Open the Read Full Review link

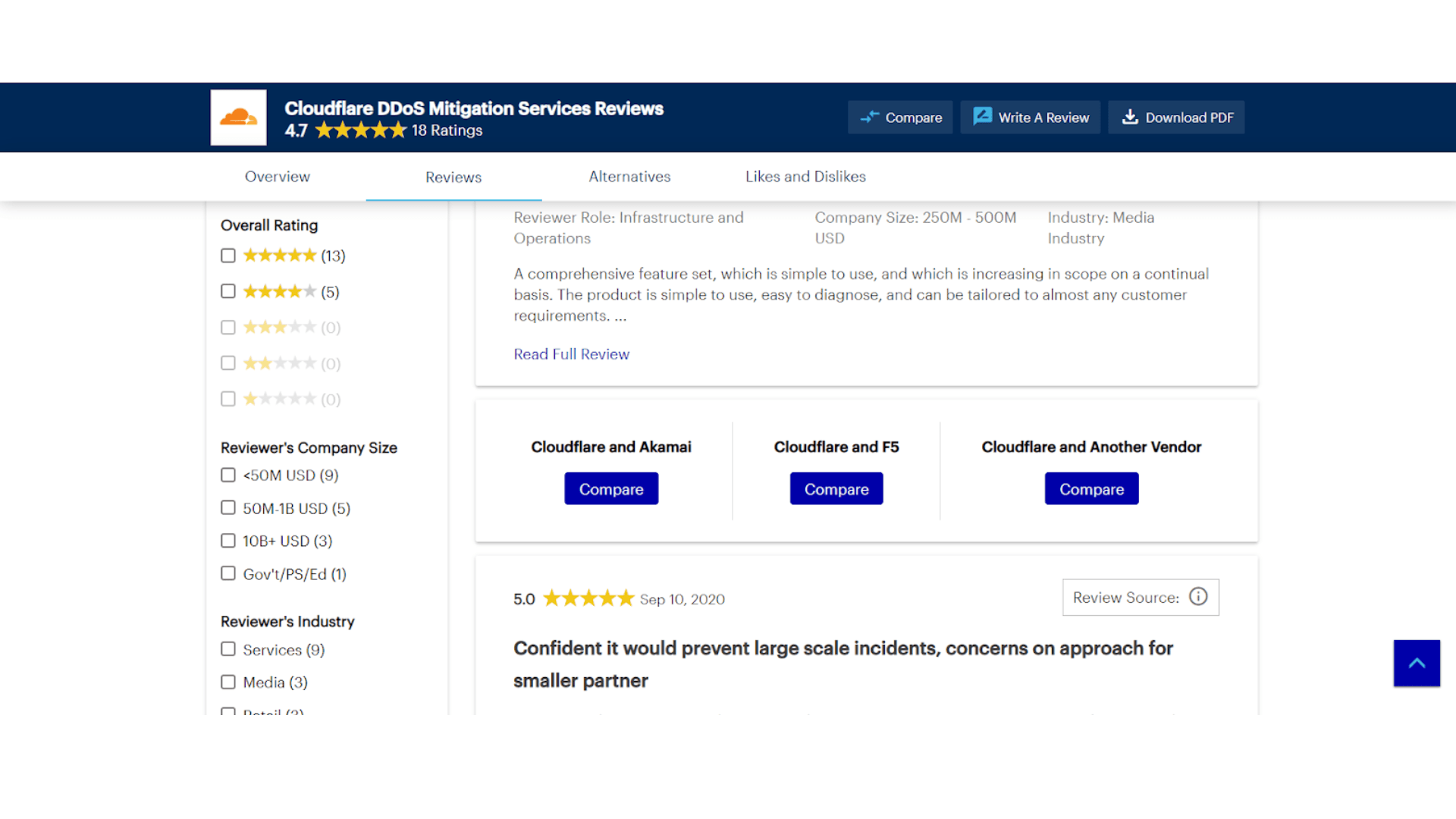[x=571, y=354]
